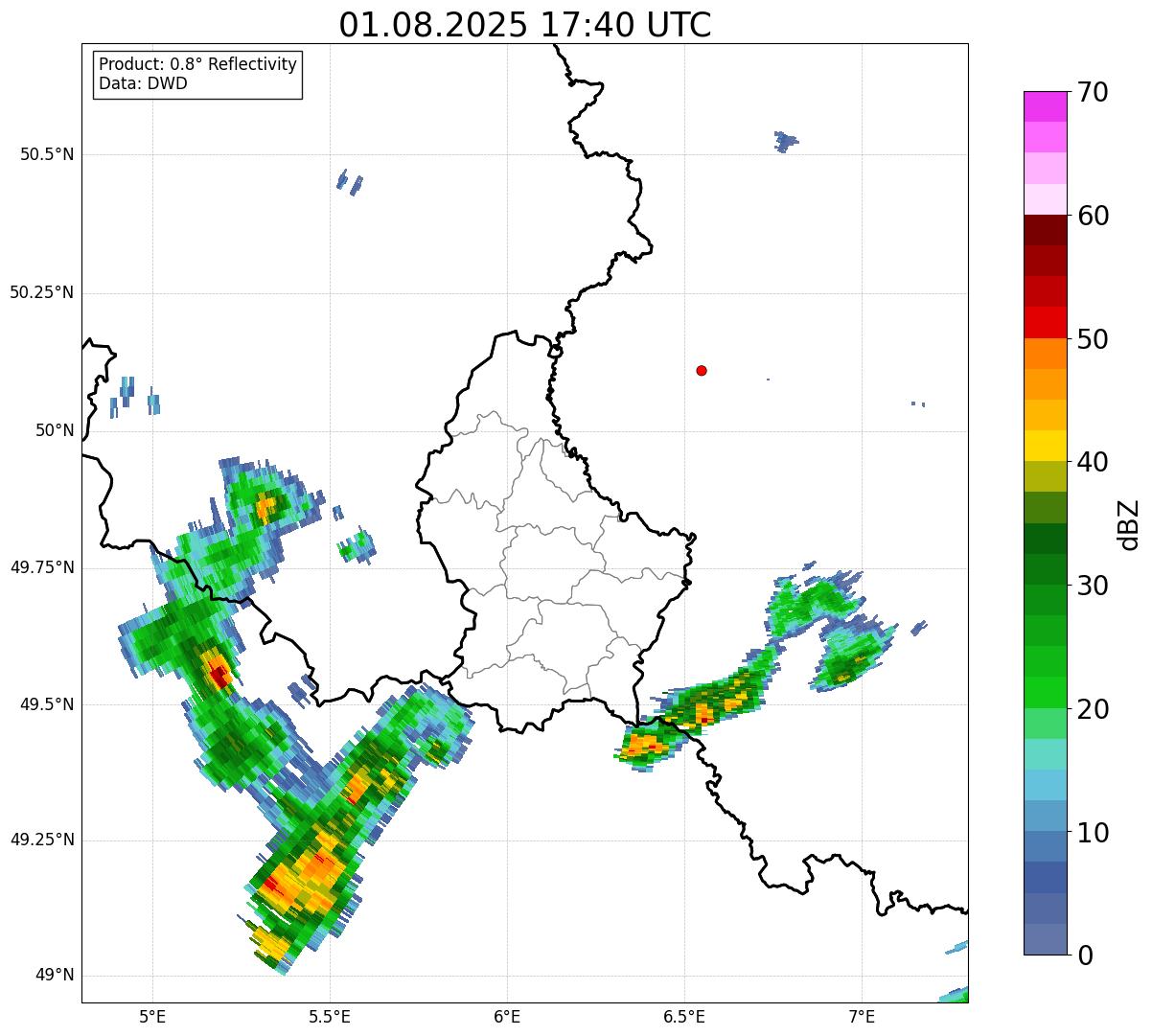Image resolution: width=1152 pixels, height=1036 pixels.
Task: Pick the dark maroon swatch just below 60
Action: point(1046,230)
